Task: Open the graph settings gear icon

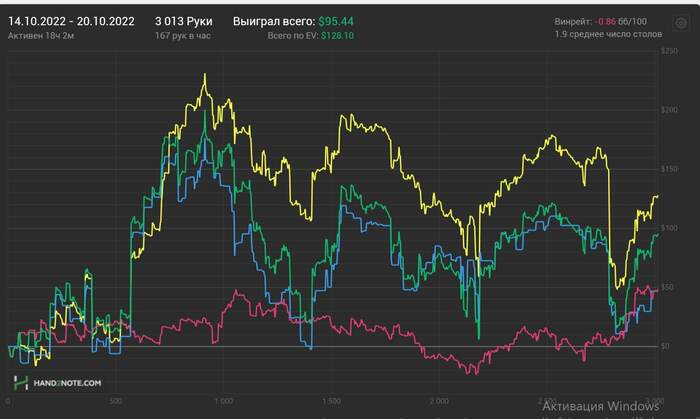Action: coord(681,23)
